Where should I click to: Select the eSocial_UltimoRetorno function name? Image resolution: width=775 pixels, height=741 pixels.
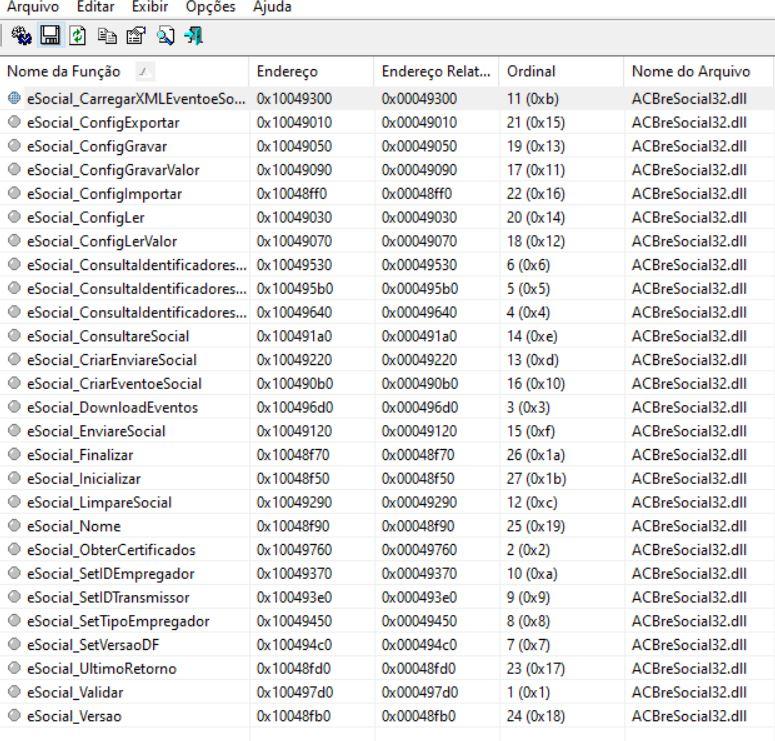point(102,669)
